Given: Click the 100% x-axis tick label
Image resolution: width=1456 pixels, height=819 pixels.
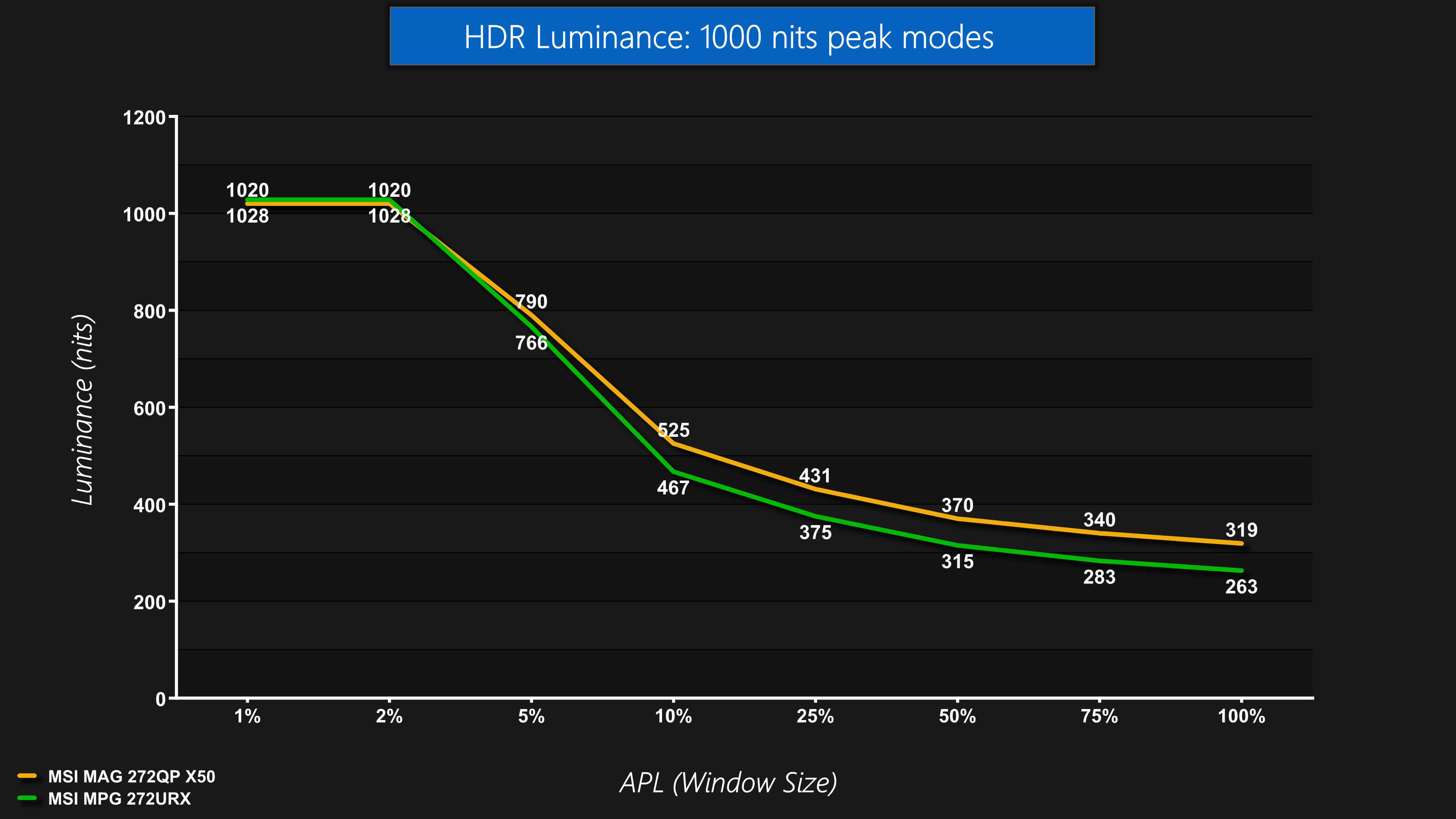Looking at the screenshot, I should (x=1241, y=717).
